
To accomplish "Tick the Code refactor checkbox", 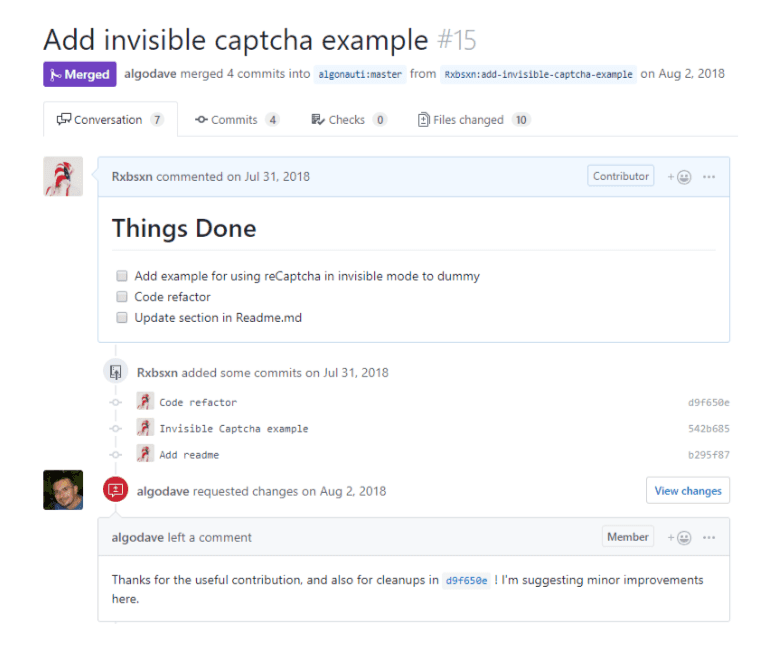I will click(122, 297).
